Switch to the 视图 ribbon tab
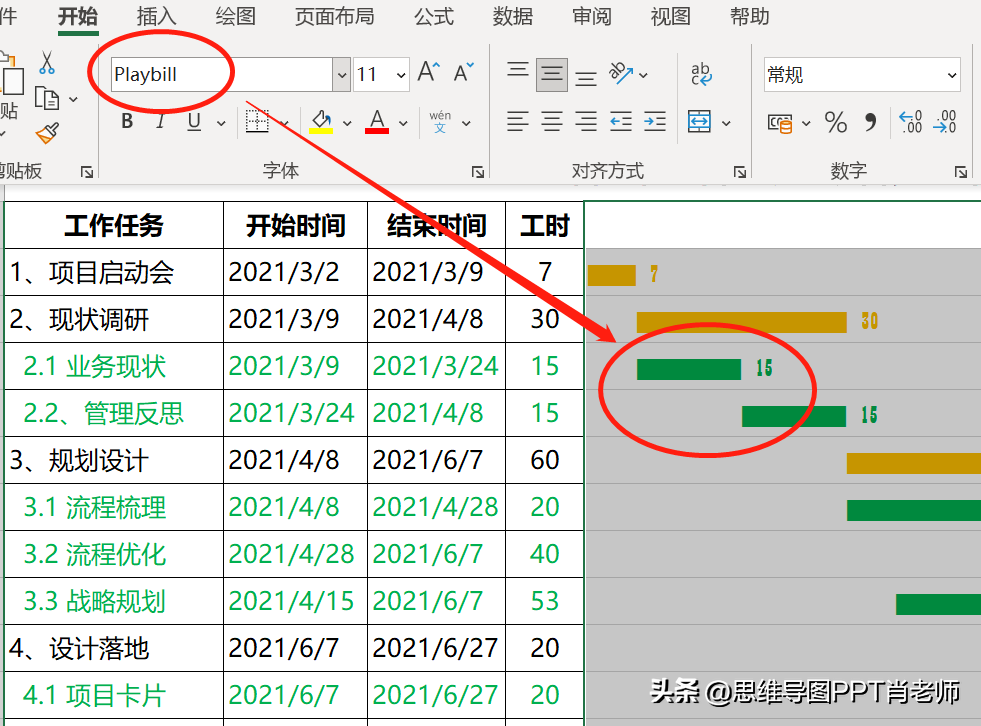 pyautogui.click(x=671, y=17)
